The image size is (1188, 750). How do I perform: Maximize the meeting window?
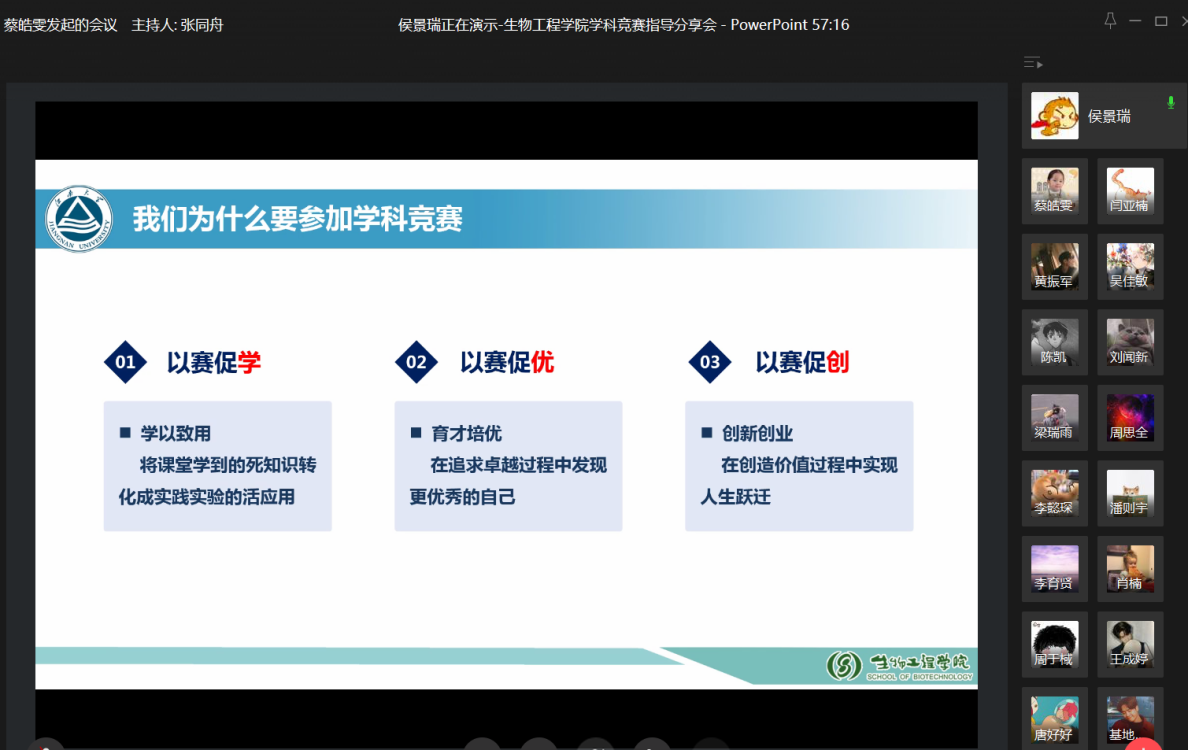1161,21
